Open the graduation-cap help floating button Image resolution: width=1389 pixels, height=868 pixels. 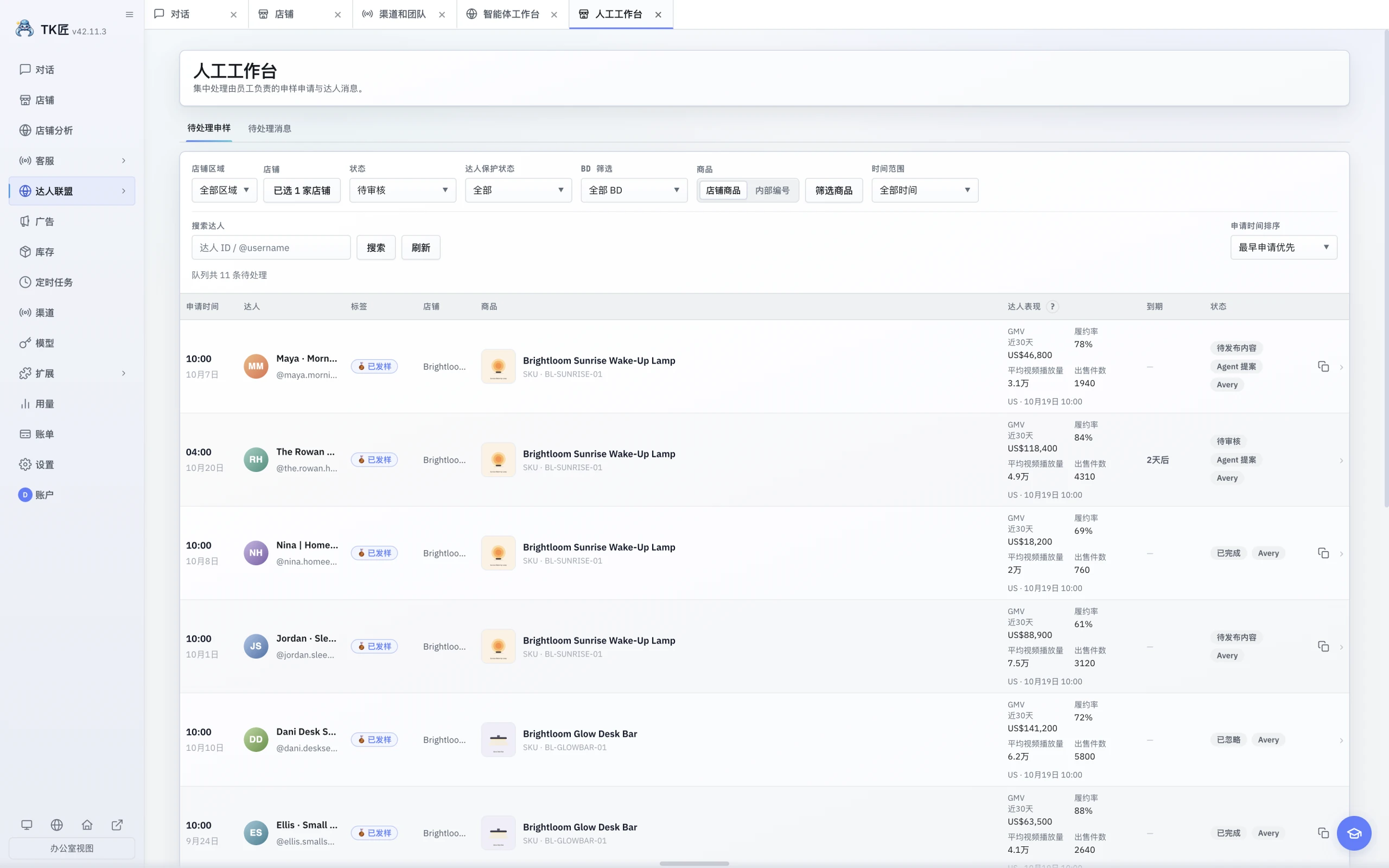pyautogui.click(x=1354, y=833)
